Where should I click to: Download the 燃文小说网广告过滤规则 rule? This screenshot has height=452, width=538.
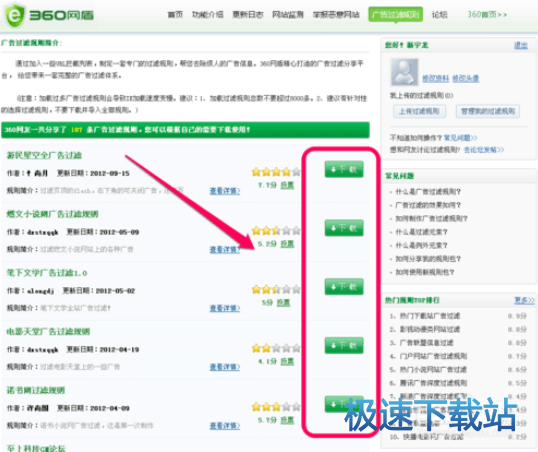click(344, 228)
